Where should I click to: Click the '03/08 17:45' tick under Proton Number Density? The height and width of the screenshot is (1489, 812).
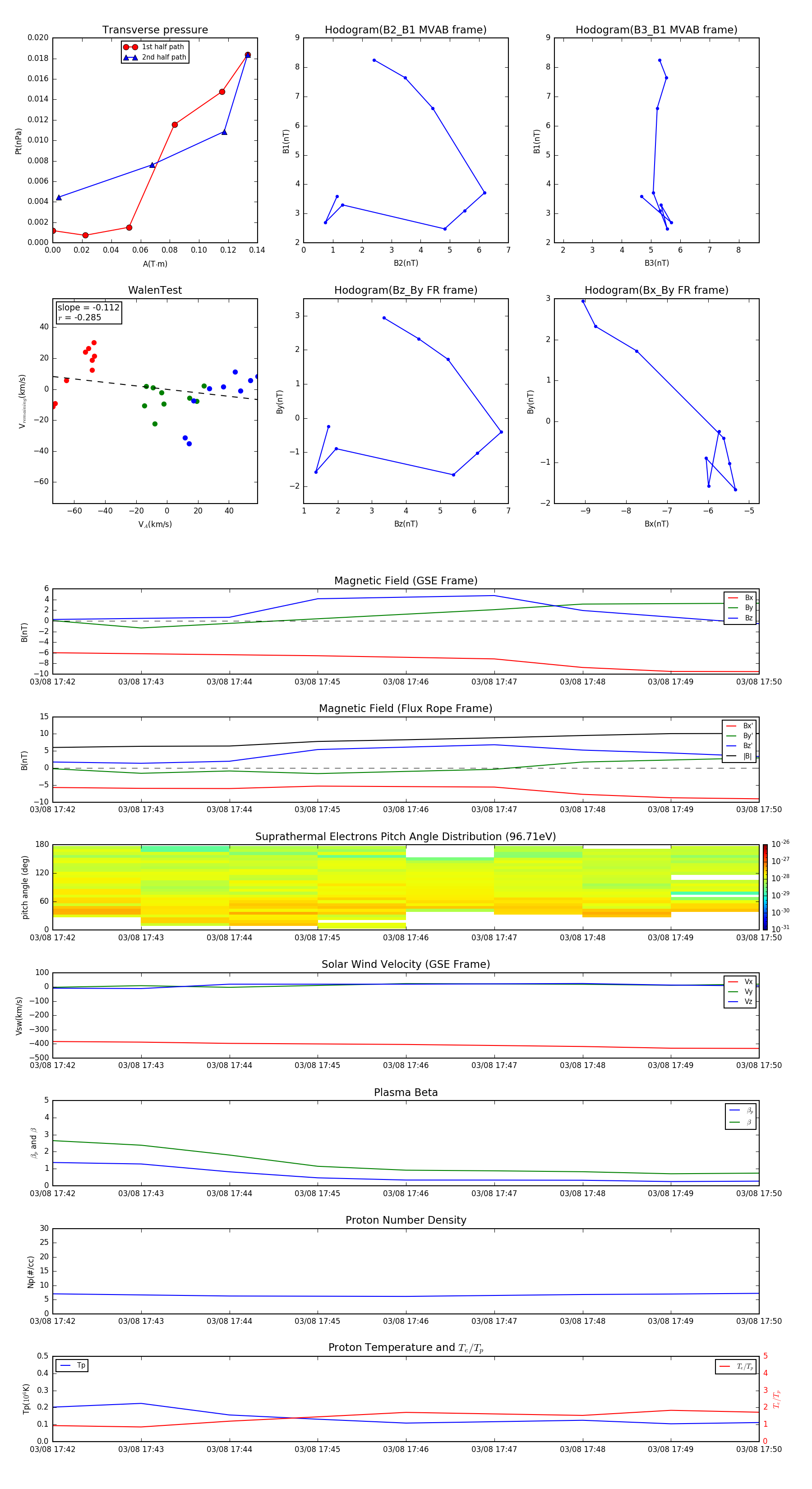tap(317, 1321)
